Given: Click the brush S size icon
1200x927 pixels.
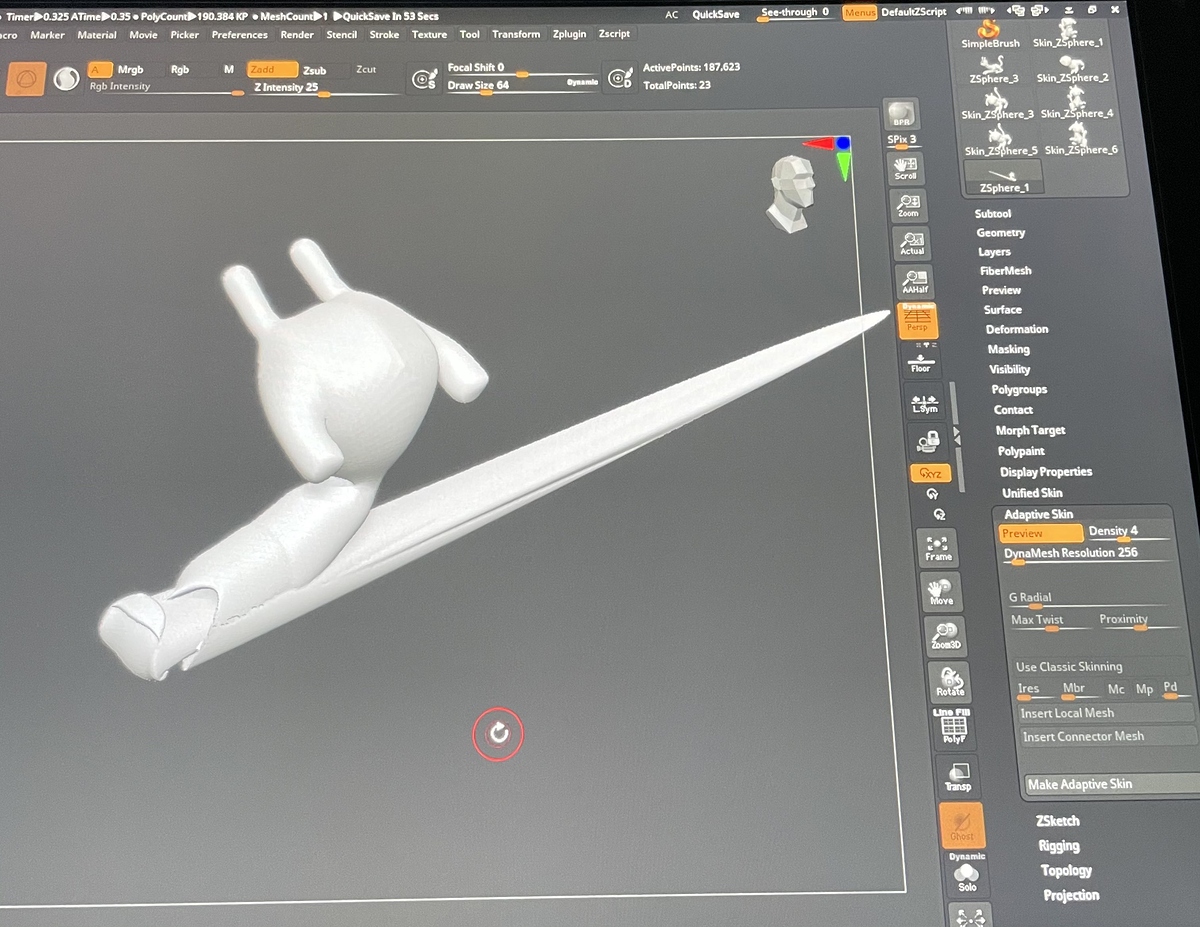Looking at the screenshot, I should (x=425, y=78).
